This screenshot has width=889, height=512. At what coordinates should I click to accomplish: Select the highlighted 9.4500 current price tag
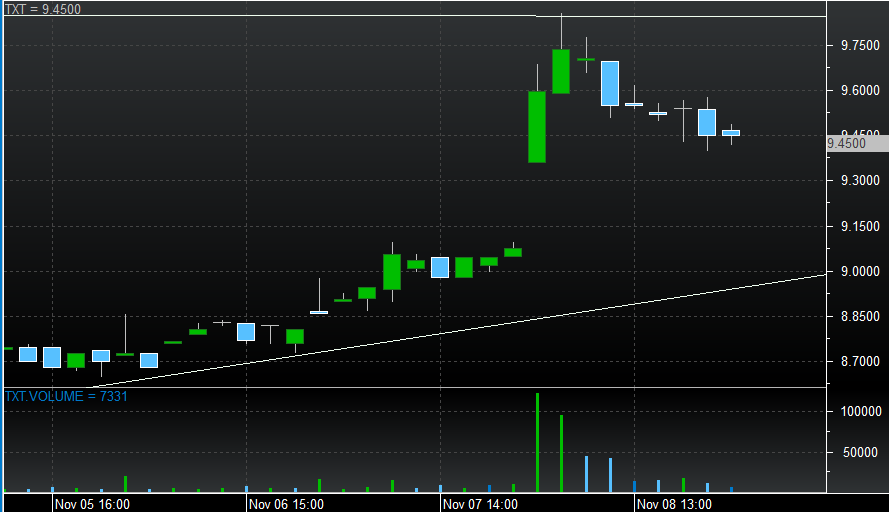(x=857, y=143)
